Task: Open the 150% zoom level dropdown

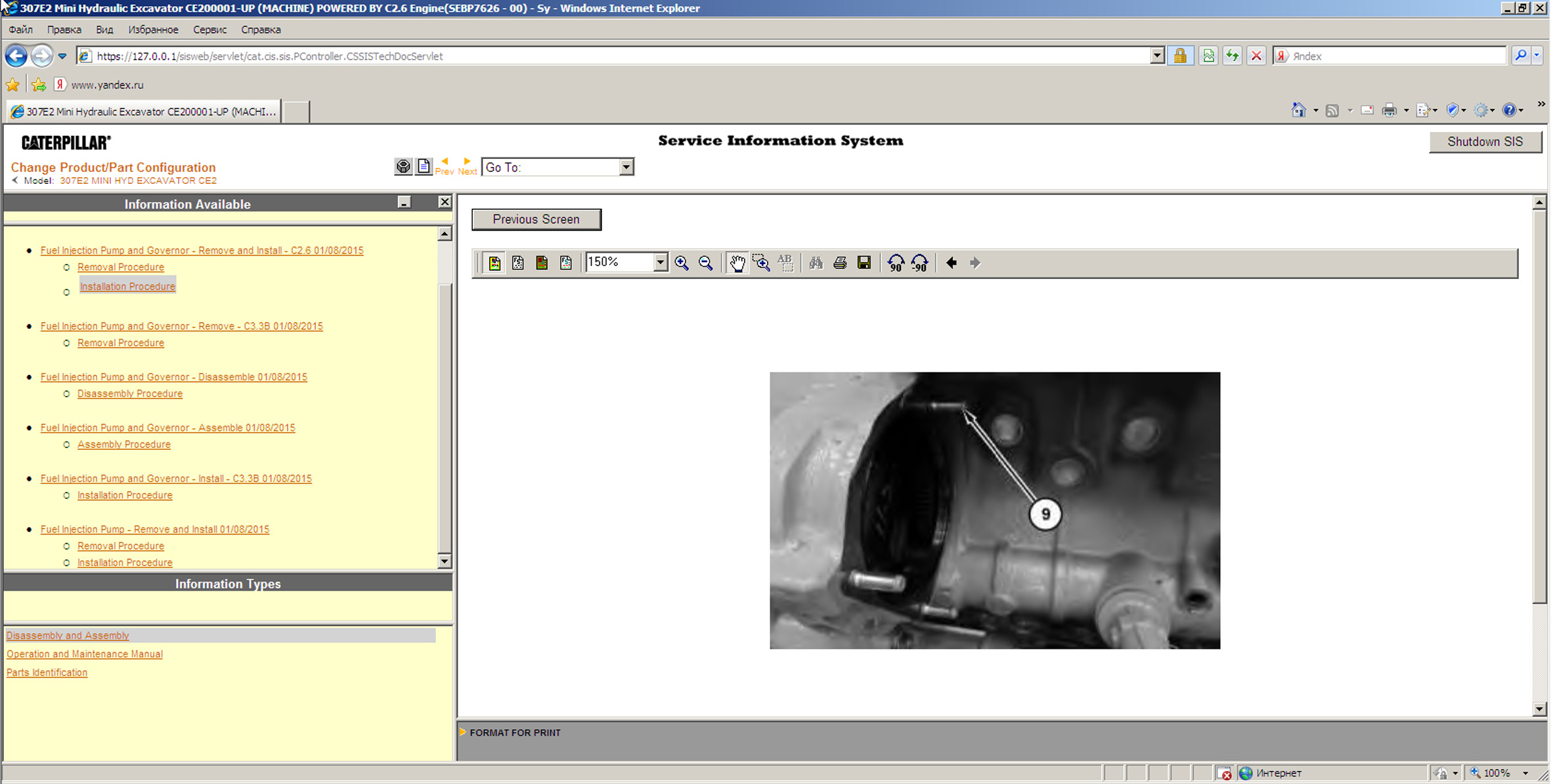Action: click(660, 263)
